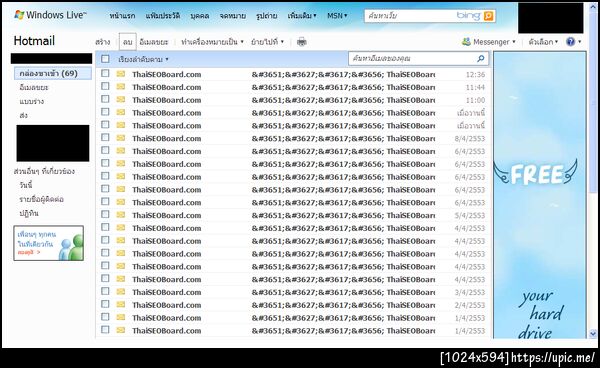Open รูปถ่าย in top navigation

pos(267,16)
